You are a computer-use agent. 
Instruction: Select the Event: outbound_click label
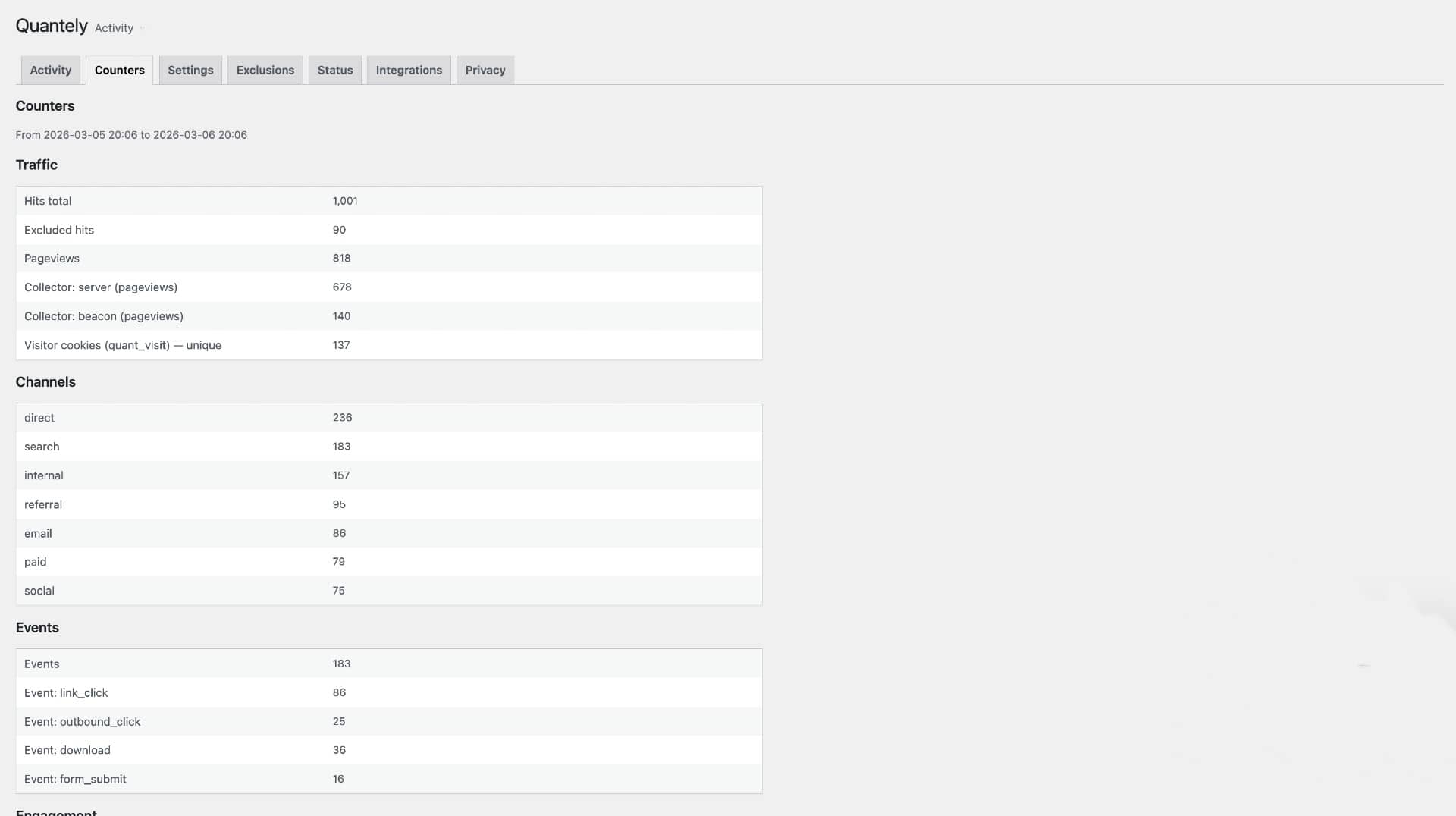click(82, 721)
